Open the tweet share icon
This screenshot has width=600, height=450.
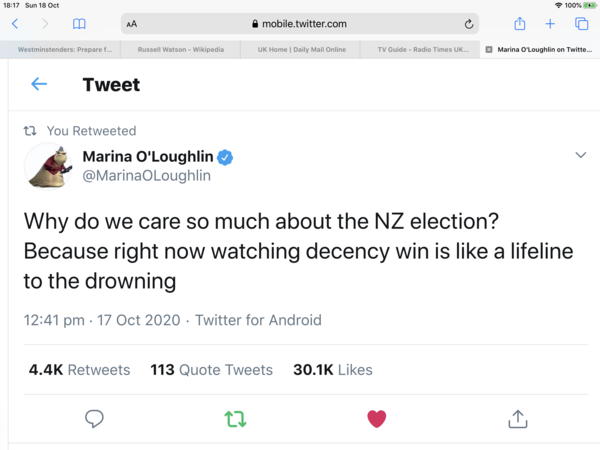pos(517,419)
